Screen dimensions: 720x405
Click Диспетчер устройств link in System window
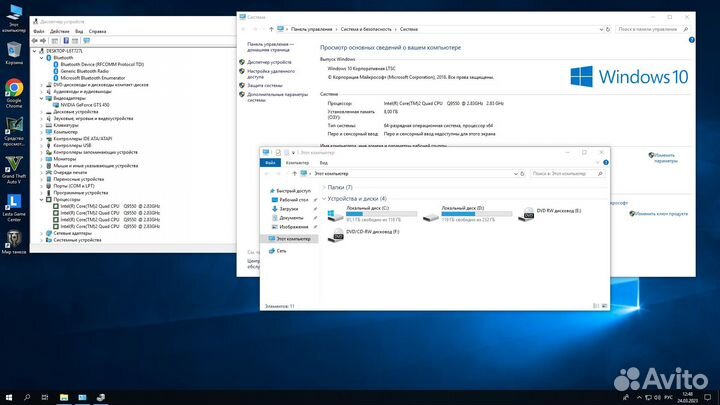(269, 62)
